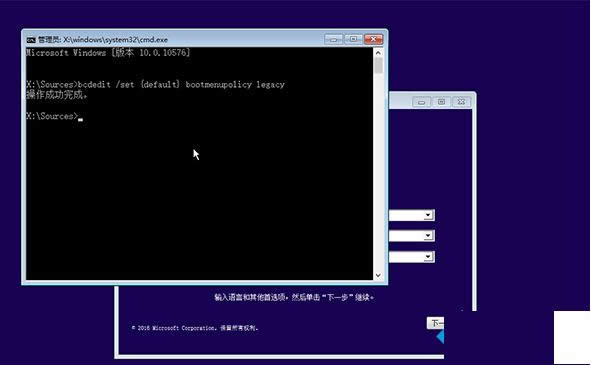Viewport: 591px width, 365px height.
Task: Minimize the Windows Setup window behind
Action: (x=421, y=102)
